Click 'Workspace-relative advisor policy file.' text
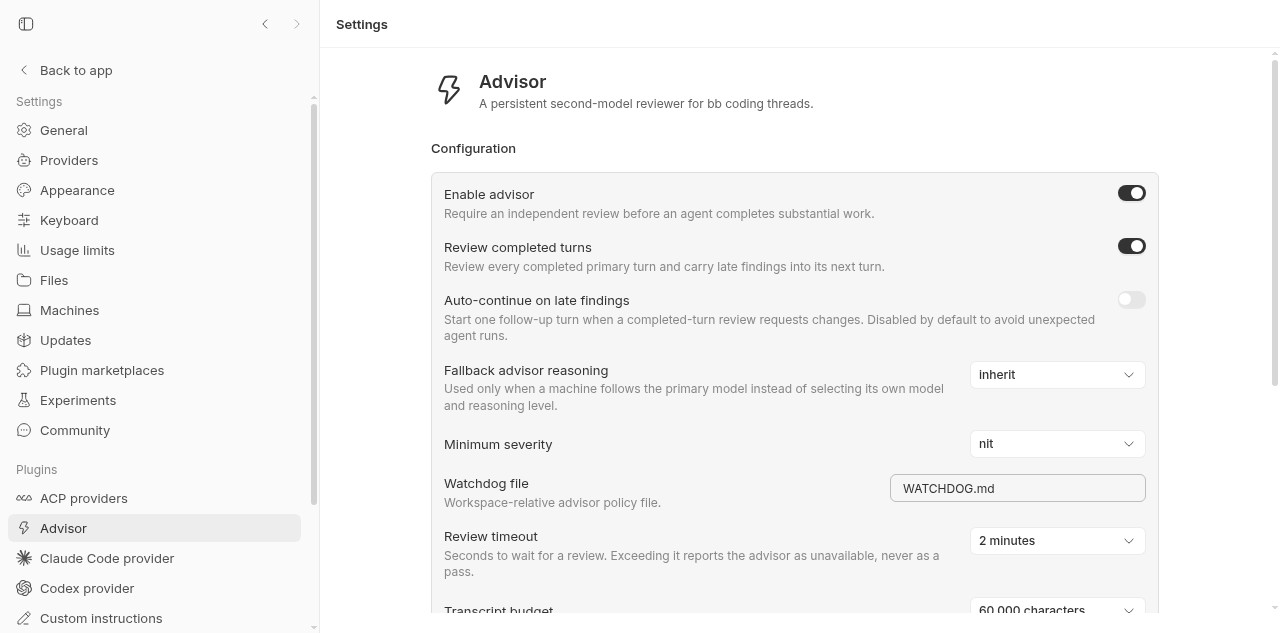The image size is (1280, 633). click(x=552, y=503)
